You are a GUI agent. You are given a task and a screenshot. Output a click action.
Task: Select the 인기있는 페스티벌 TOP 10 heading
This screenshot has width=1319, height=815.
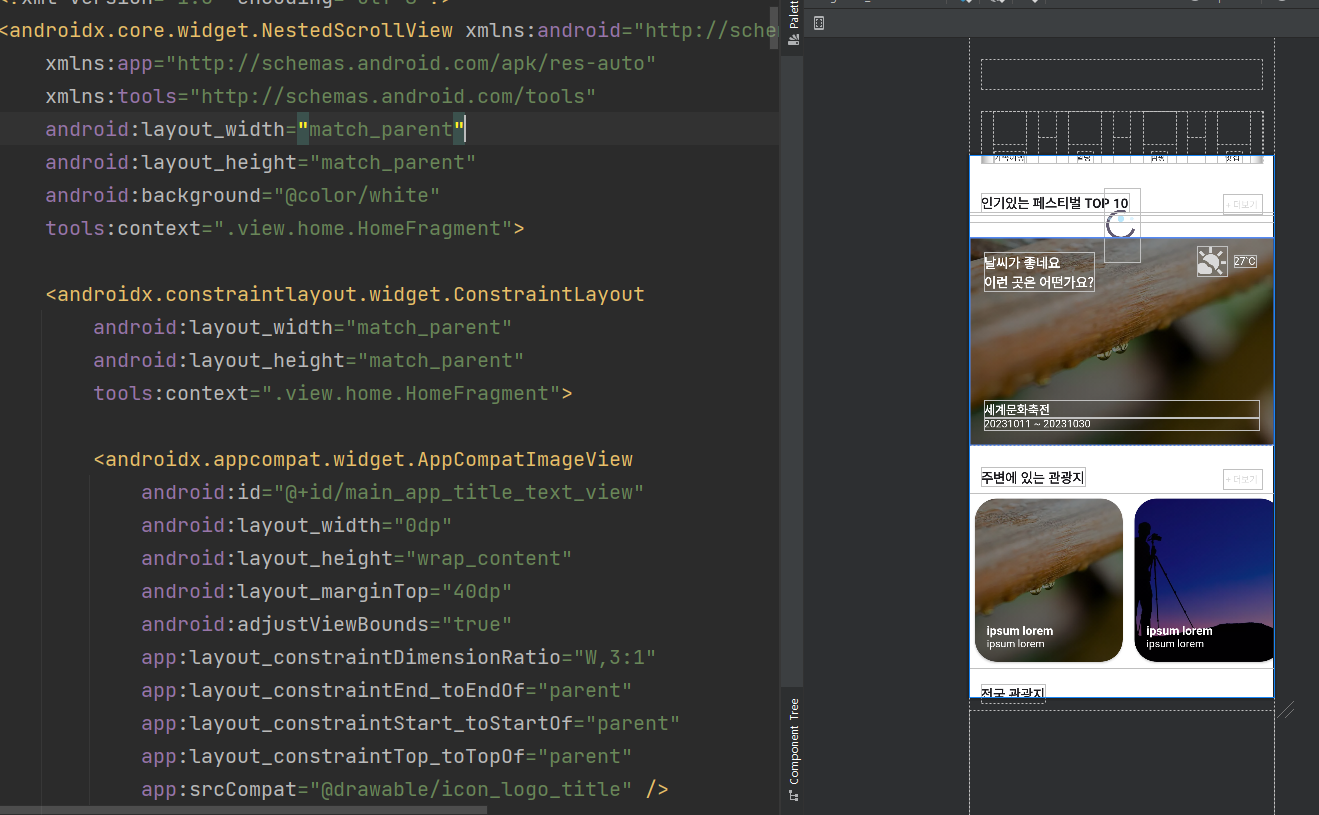pos(1055,203)
